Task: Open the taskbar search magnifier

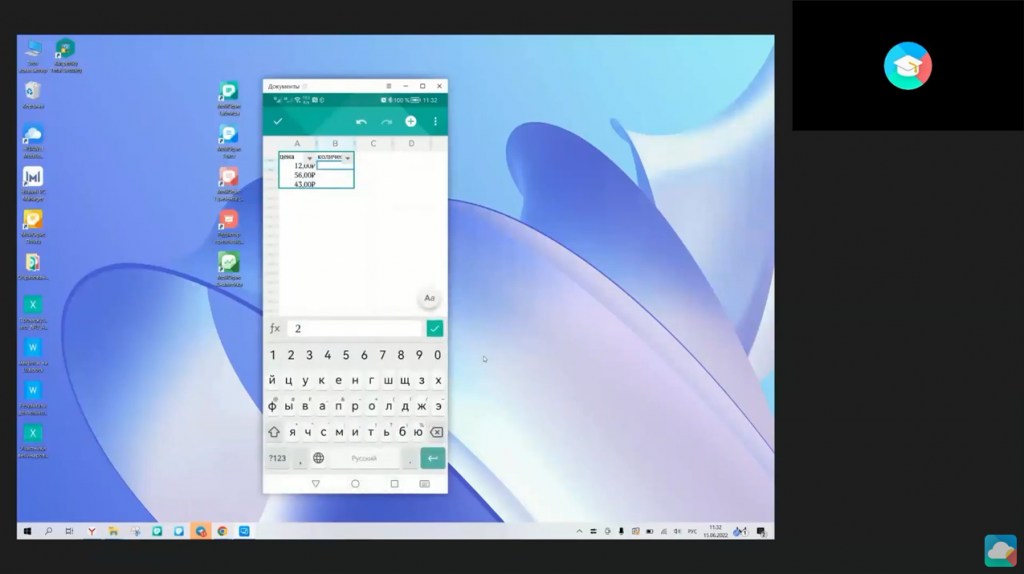Action: tap(48, 532)
